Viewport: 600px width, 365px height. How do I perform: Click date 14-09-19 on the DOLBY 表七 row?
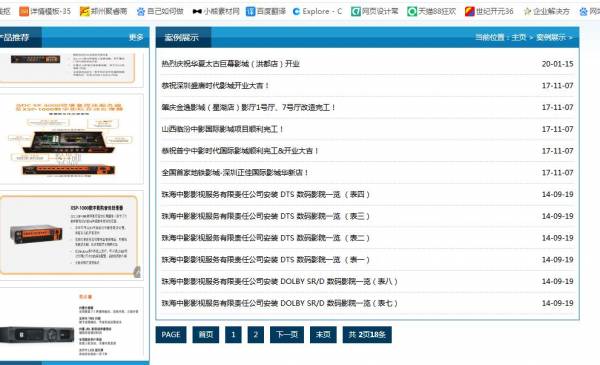[558, 303]
